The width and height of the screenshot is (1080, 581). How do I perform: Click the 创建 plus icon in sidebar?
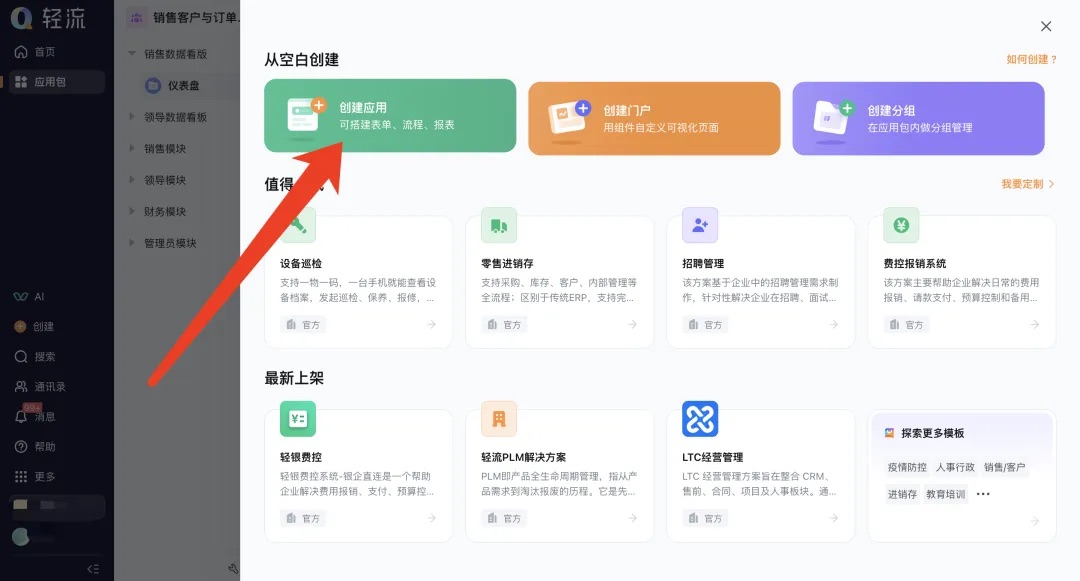(x=21, y=326)
